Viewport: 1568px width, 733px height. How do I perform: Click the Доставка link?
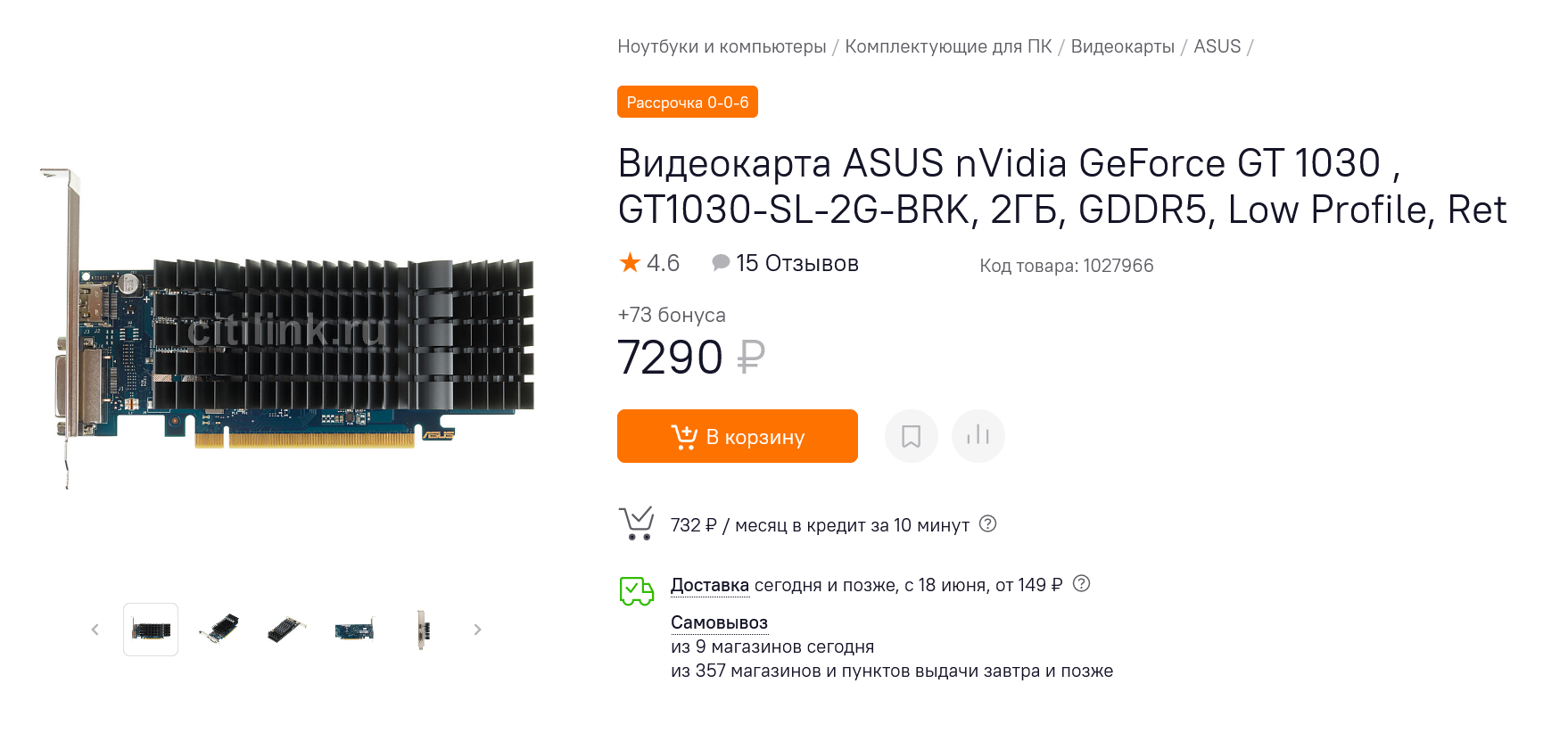point(709,585)
